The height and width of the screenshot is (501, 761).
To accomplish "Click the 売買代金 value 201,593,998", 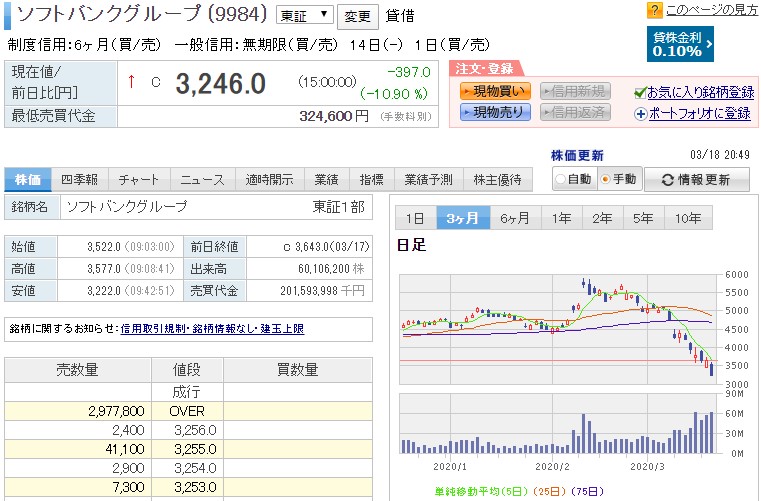I will tap(309, 290).
